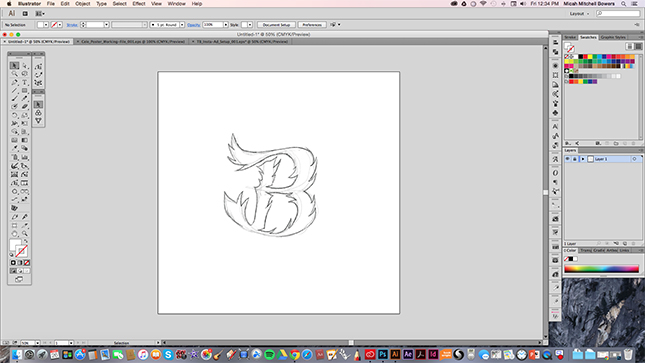Open the Layout workspace switcher
Image resolution: width=645 pixels, height=363 pixels.
[x=580, y=14]
